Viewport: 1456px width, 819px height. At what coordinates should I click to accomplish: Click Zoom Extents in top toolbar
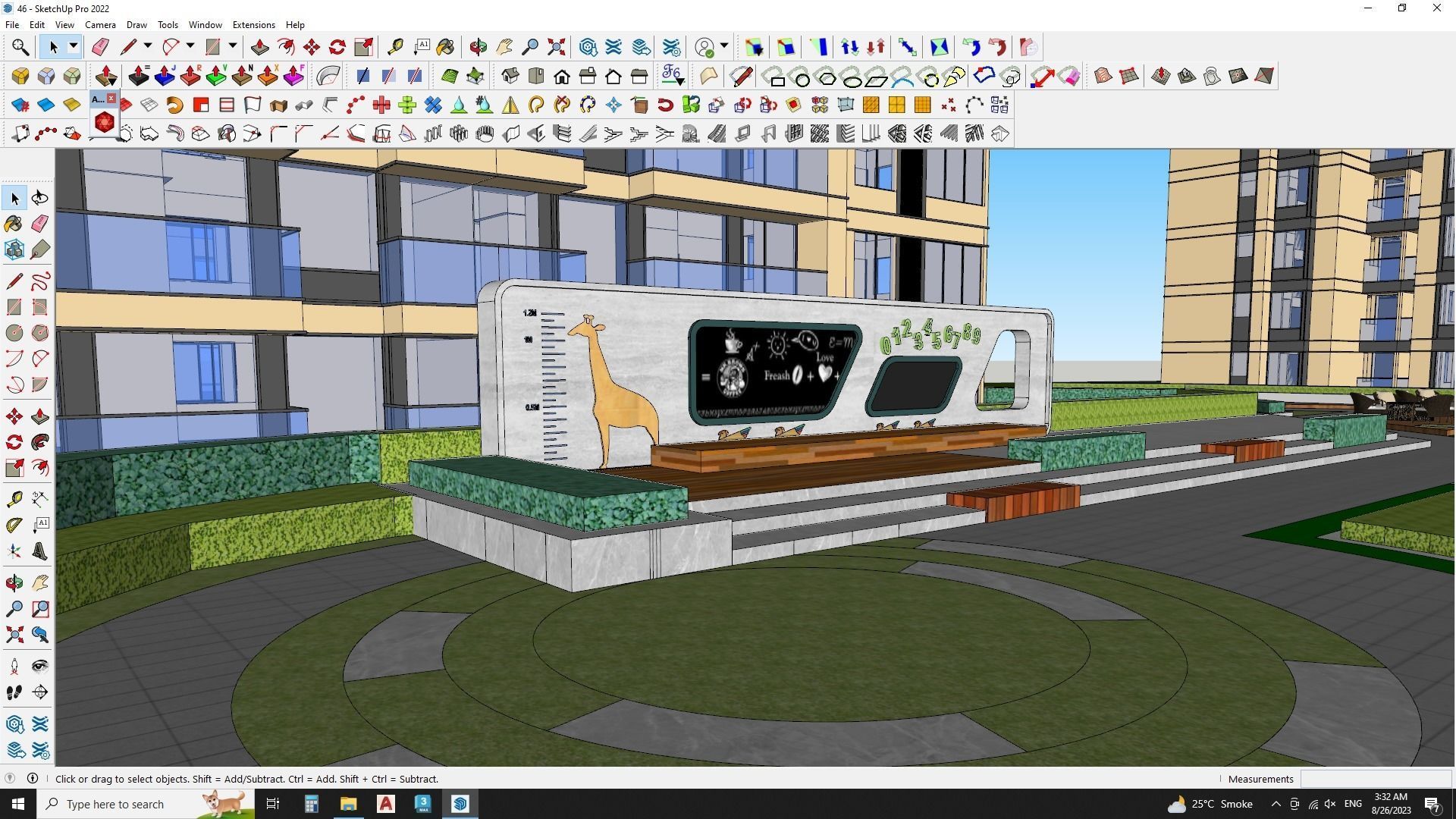point(557,48)
